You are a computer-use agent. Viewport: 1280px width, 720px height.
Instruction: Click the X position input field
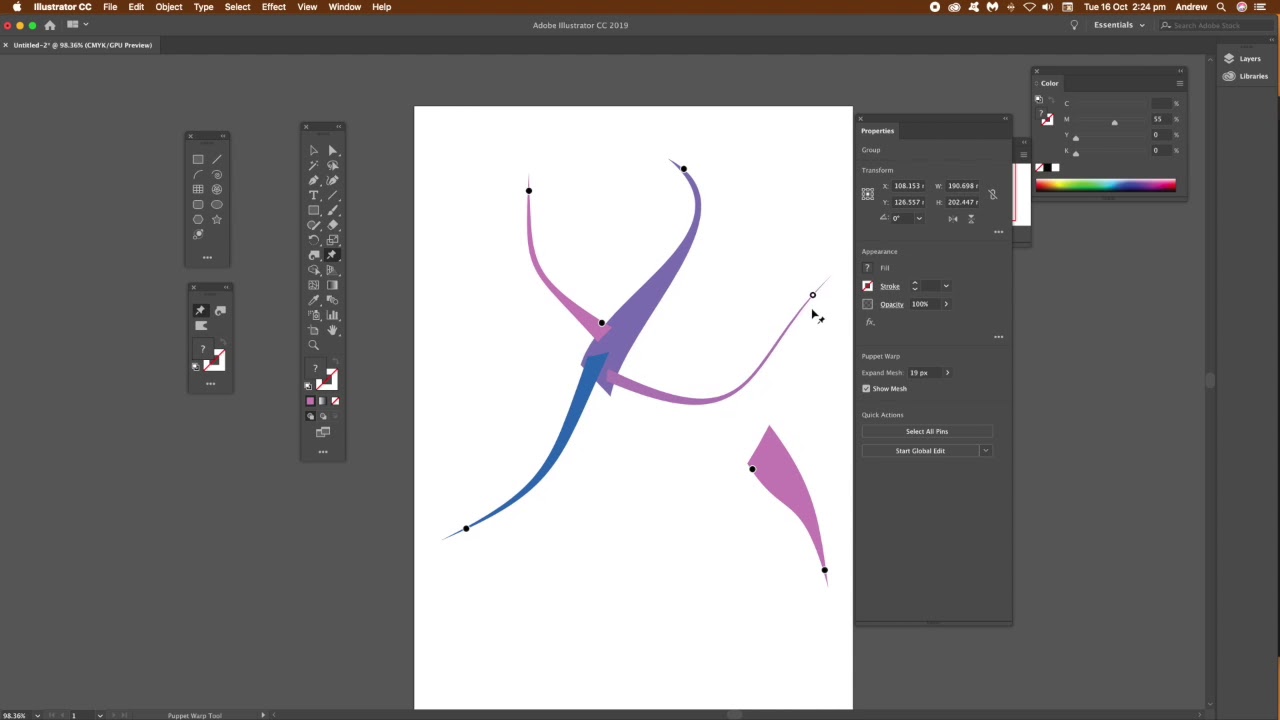[908, 186]
